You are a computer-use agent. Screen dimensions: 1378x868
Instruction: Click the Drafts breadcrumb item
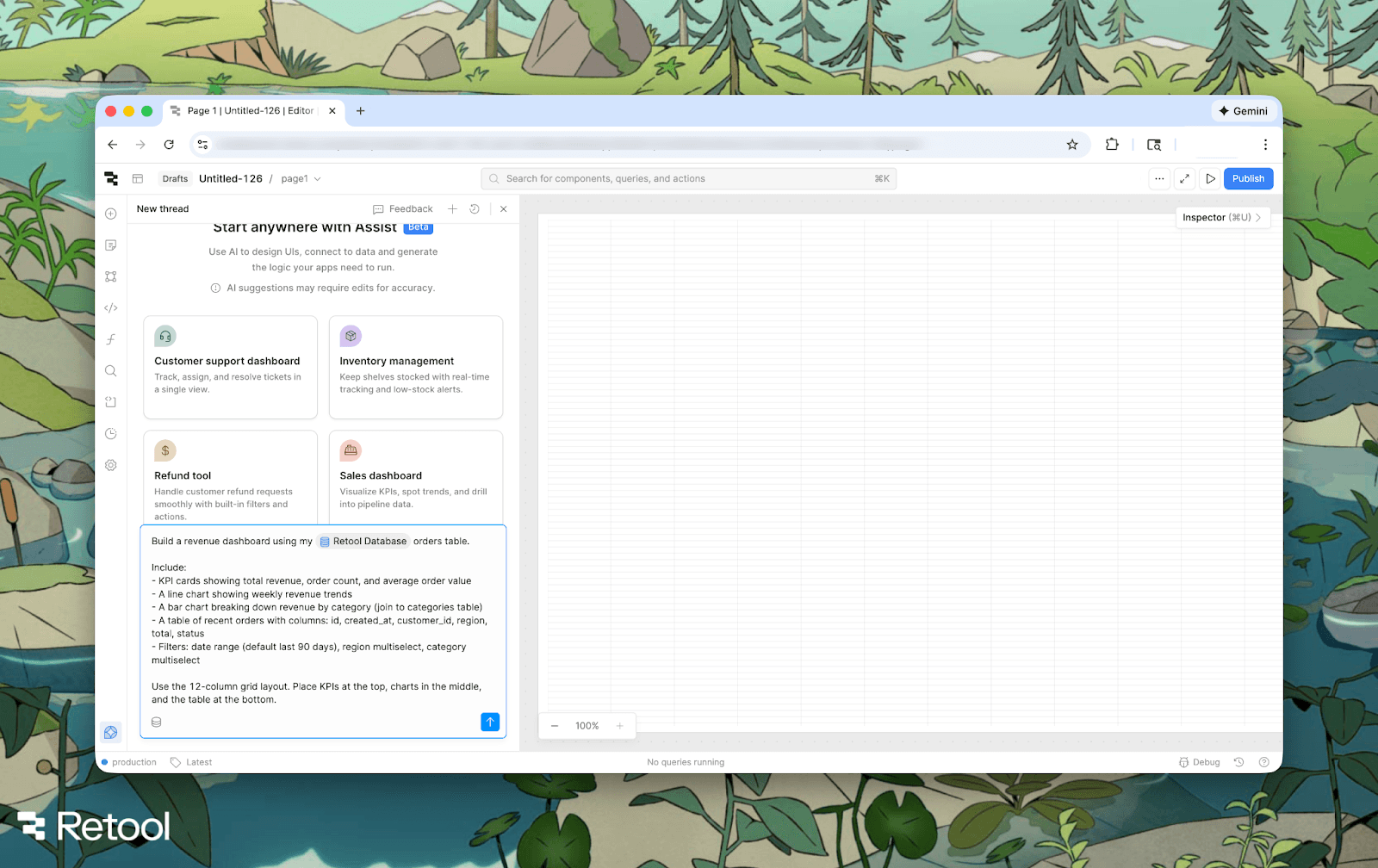point(174,178)
